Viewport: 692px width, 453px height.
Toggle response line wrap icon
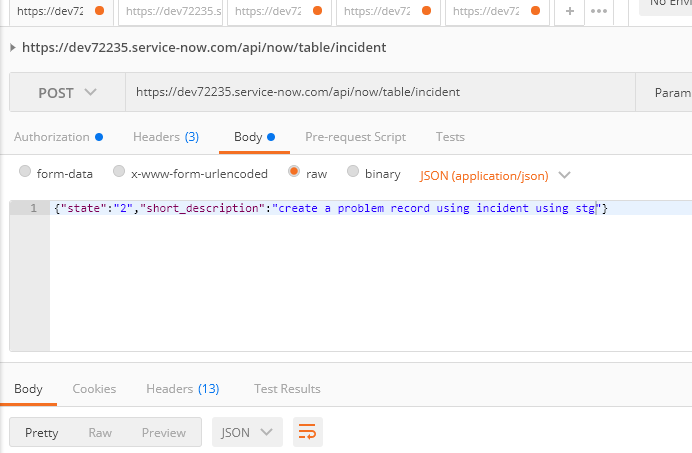pos(308,432)
